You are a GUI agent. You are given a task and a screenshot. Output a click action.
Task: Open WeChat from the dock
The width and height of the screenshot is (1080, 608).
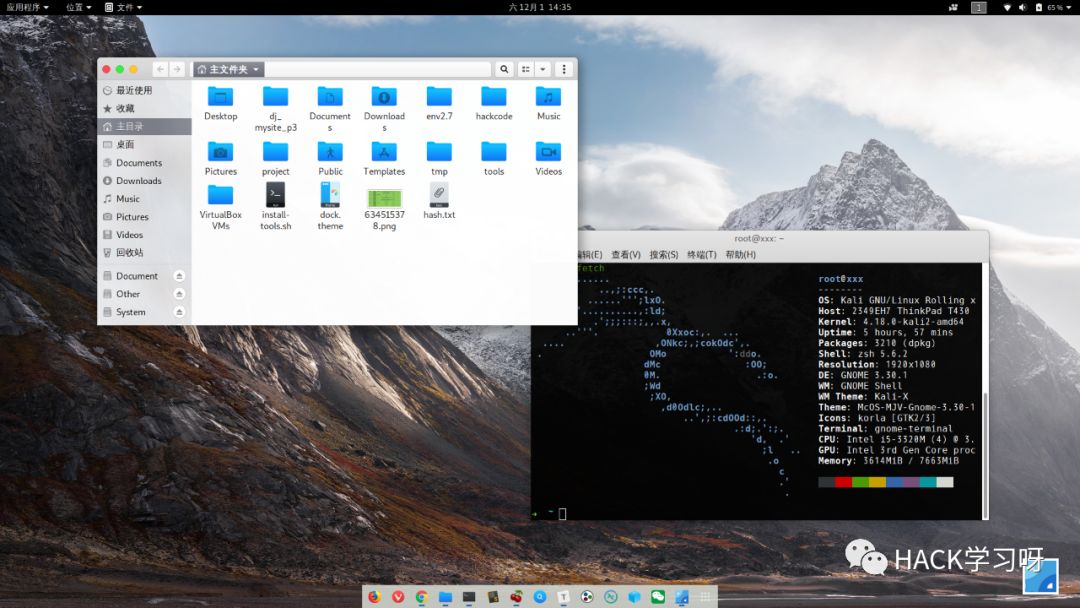(x=658, y=597)
